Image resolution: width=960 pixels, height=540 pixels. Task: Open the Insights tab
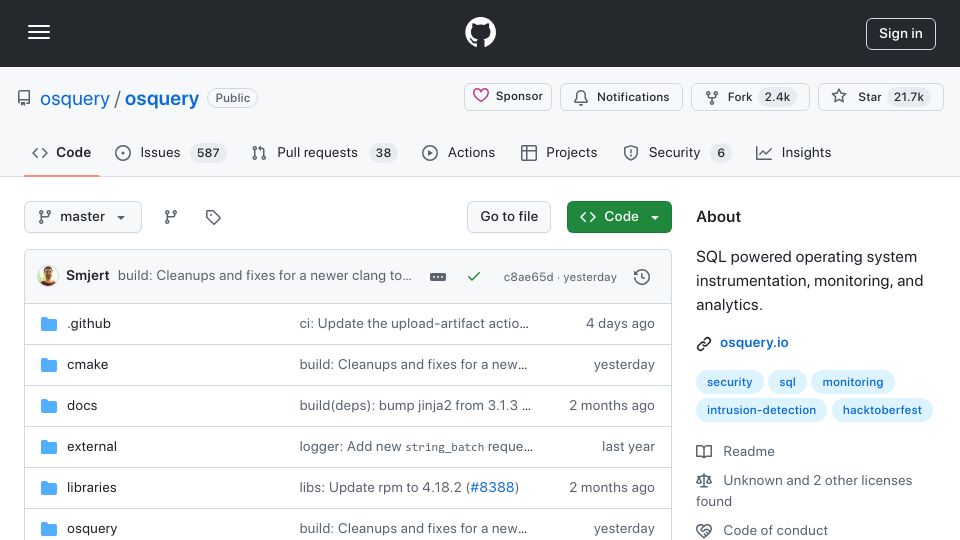click(793, 152)
